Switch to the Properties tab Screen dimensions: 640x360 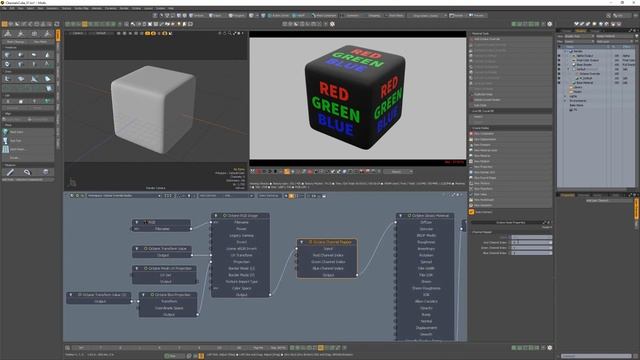(567, 195)
